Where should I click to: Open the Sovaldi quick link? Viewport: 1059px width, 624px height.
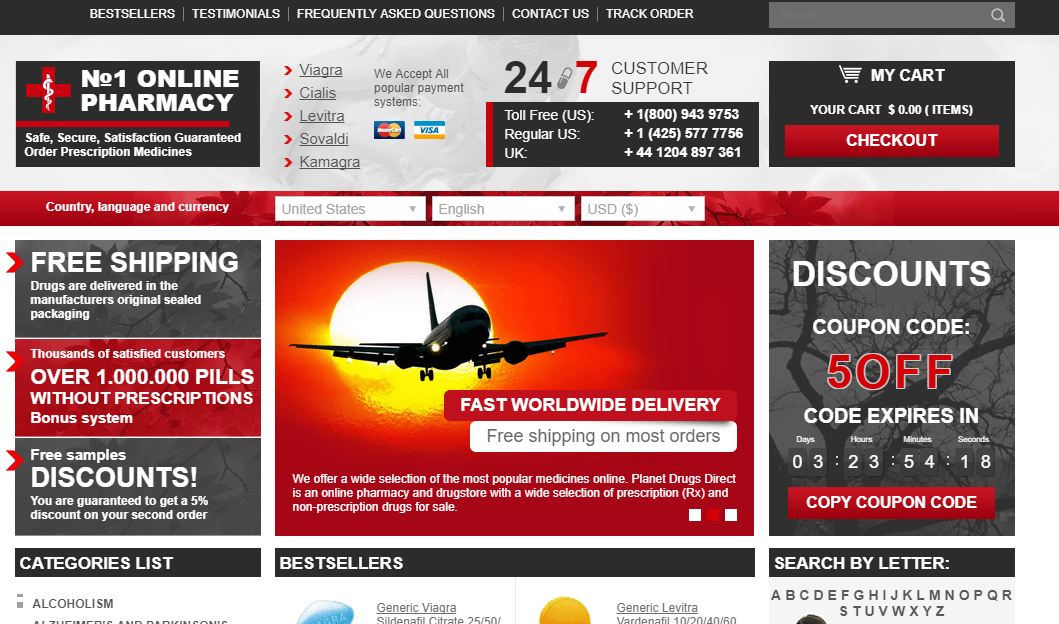324,139
